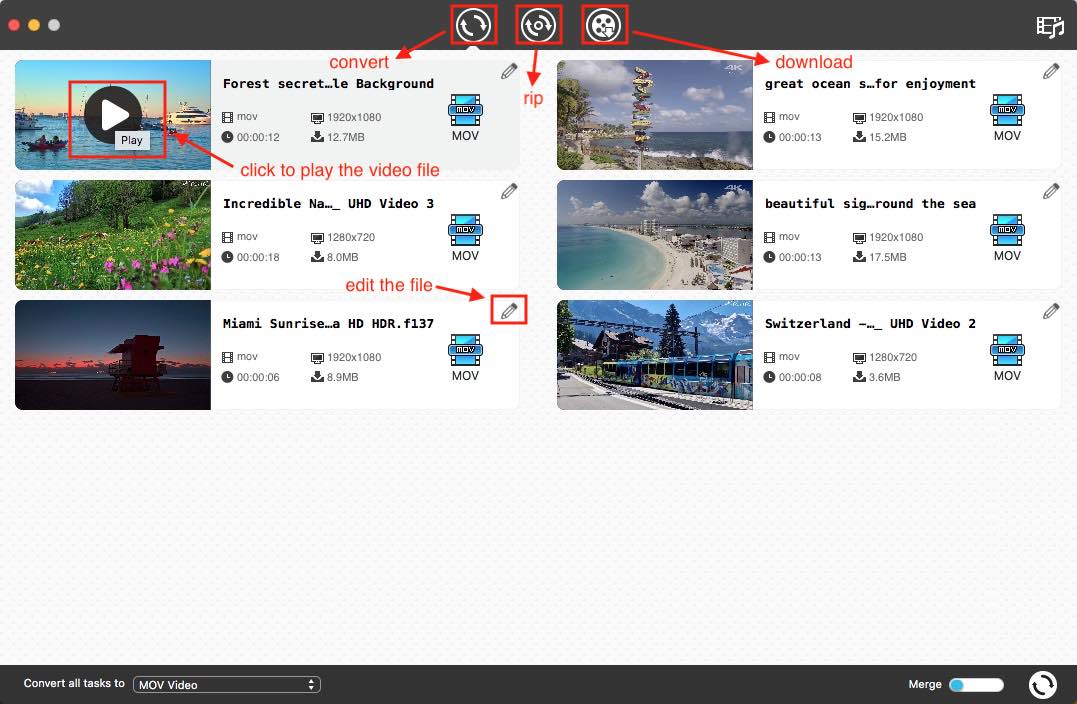Open the Rip tool
Image resolution: width=1077 pixels, height=704 pixels.
click(x=539, y=25)
